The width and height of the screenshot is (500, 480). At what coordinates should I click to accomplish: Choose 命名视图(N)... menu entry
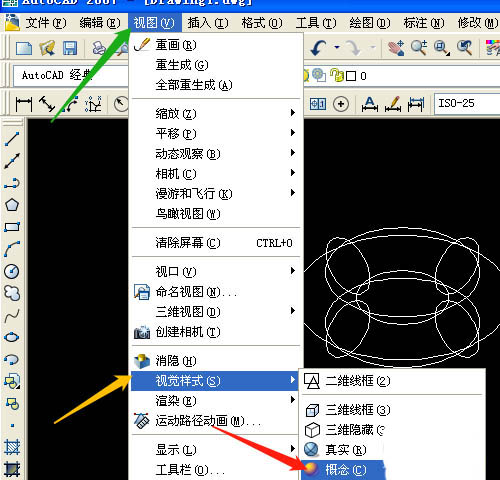click(x=216, y=292)
